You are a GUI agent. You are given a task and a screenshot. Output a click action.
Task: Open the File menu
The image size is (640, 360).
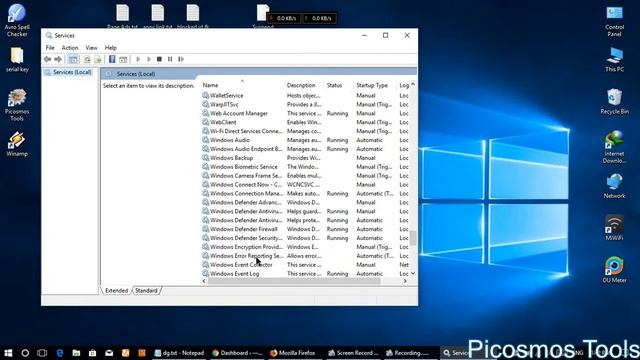tap(50, 48)
